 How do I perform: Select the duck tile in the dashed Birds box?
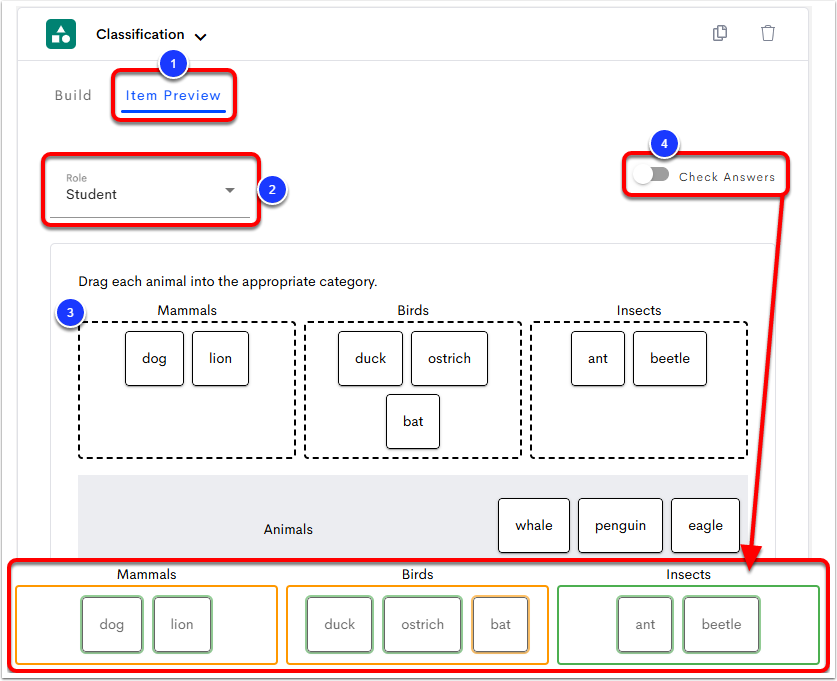(x=370, y=358)
